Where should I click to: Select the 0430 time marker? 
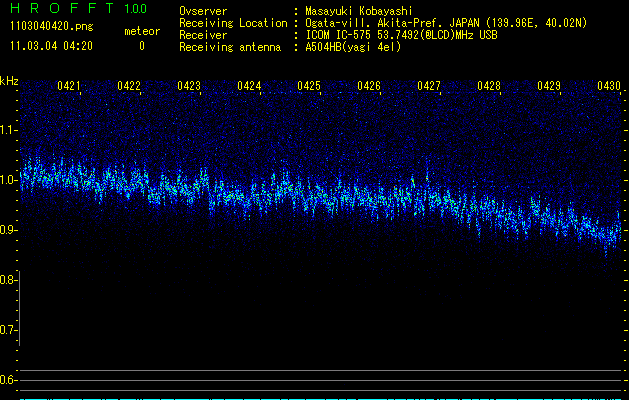click(x=609, y=87)
